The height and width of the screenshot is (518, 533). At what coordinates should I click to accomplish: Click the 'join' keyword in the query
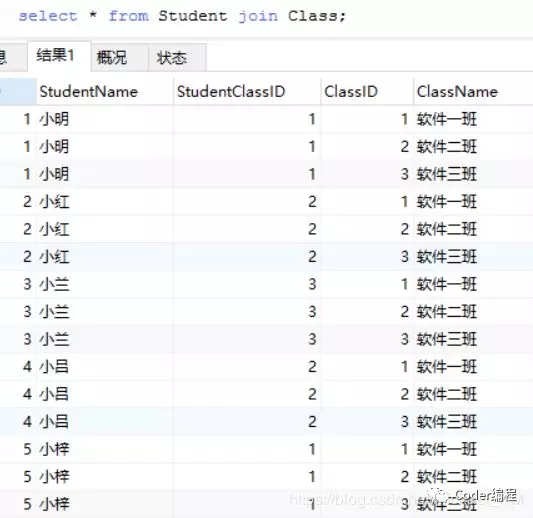tap(258, 16)
